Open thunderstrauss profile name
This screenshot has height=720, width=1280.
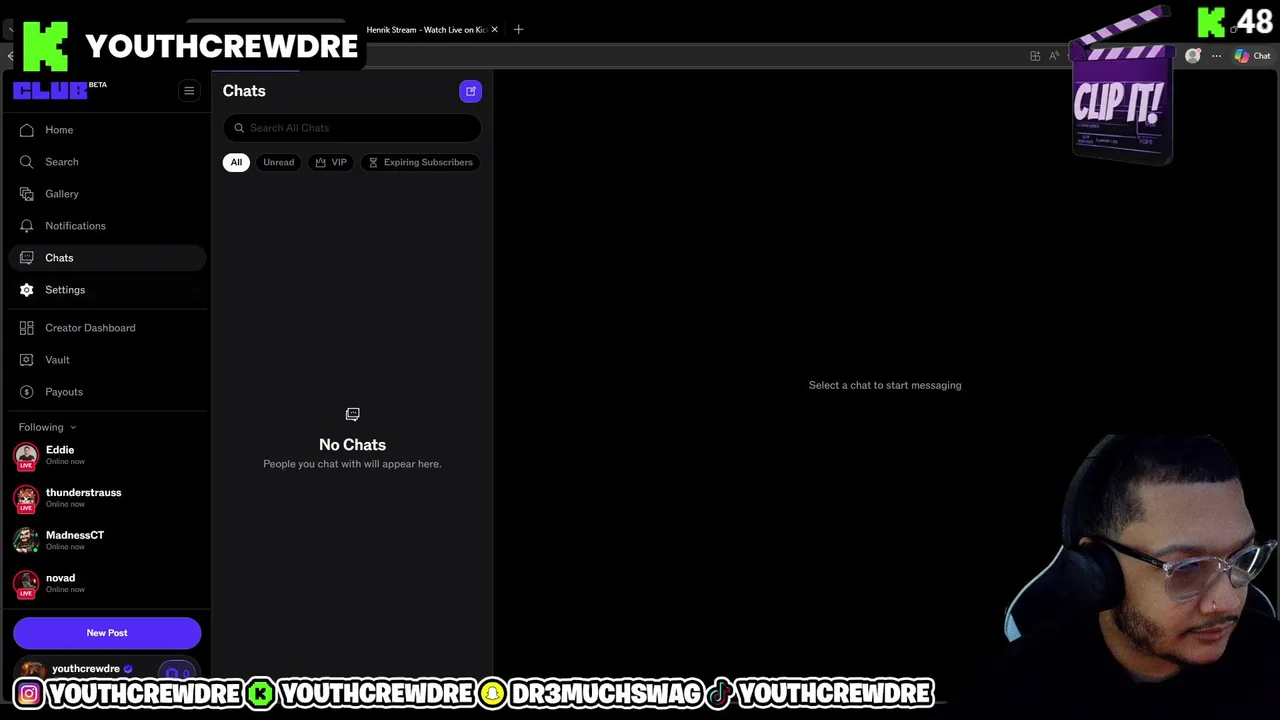(83, 493)
